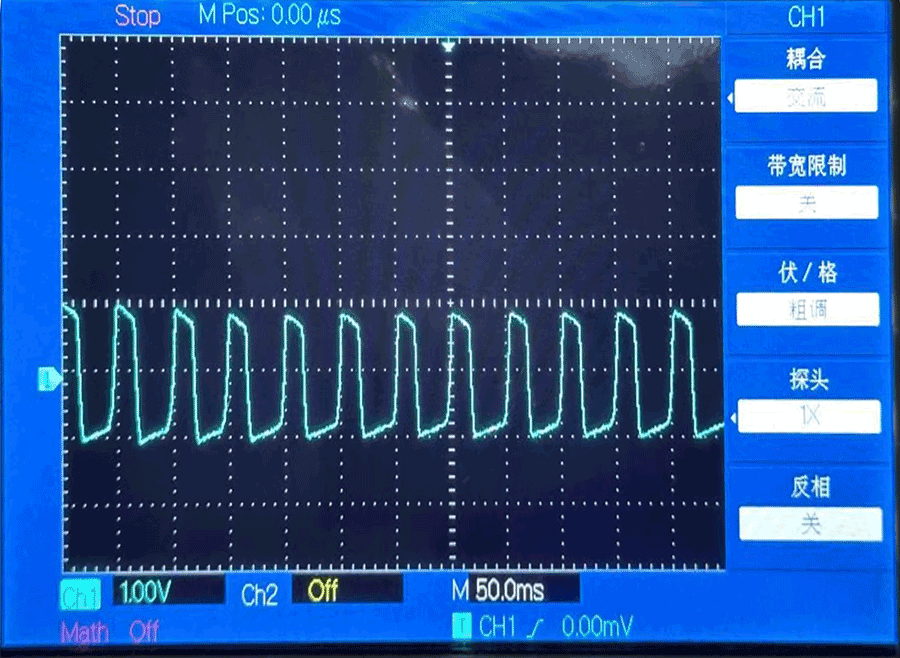Toggle 带宽限制 bandwidth limit (关)

tap(807, 203)
